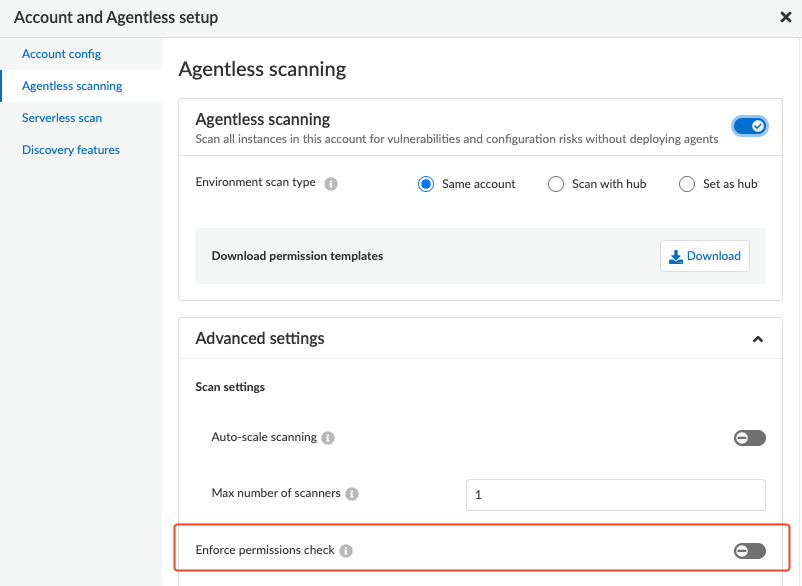The height and width of the screenshot is (586, 802).
Task: Turn on Enforce permissions check toggle
Action: (749, 551)
